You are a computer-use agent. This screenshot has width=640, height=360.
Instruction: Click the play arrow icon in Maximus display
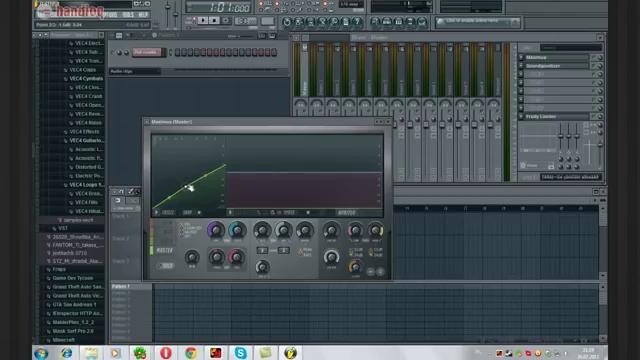point(156,213)
